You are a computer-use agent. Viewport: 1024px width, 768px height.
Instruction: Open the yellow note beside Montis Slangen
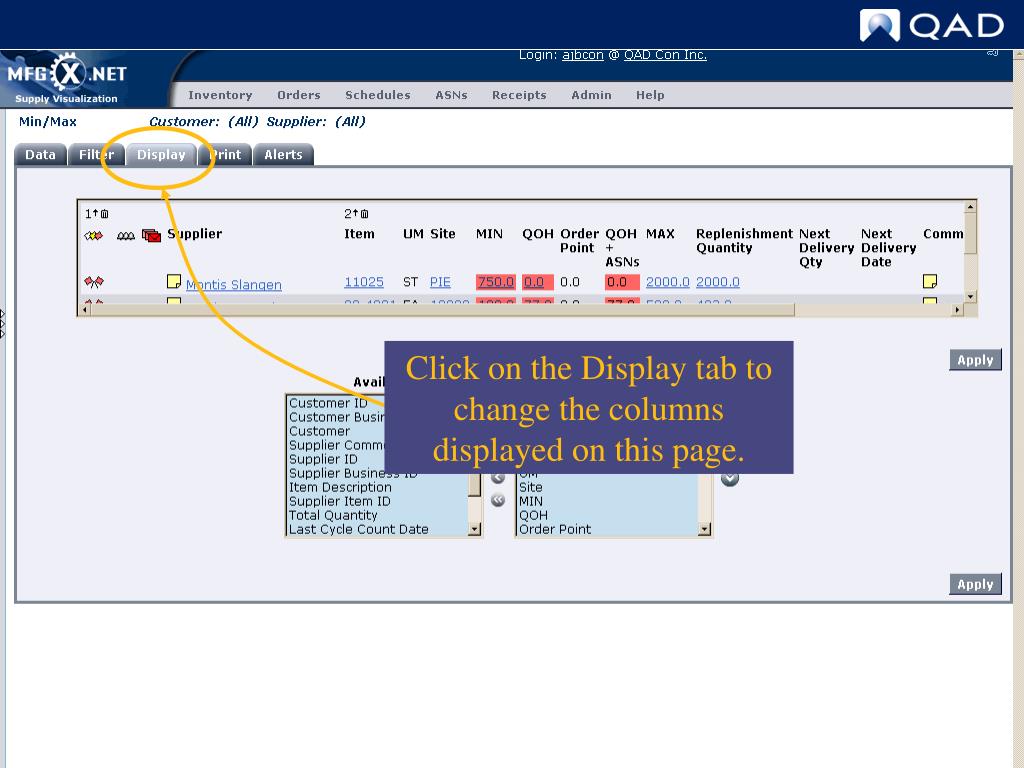pyautogui.click(x=174, y=281)
